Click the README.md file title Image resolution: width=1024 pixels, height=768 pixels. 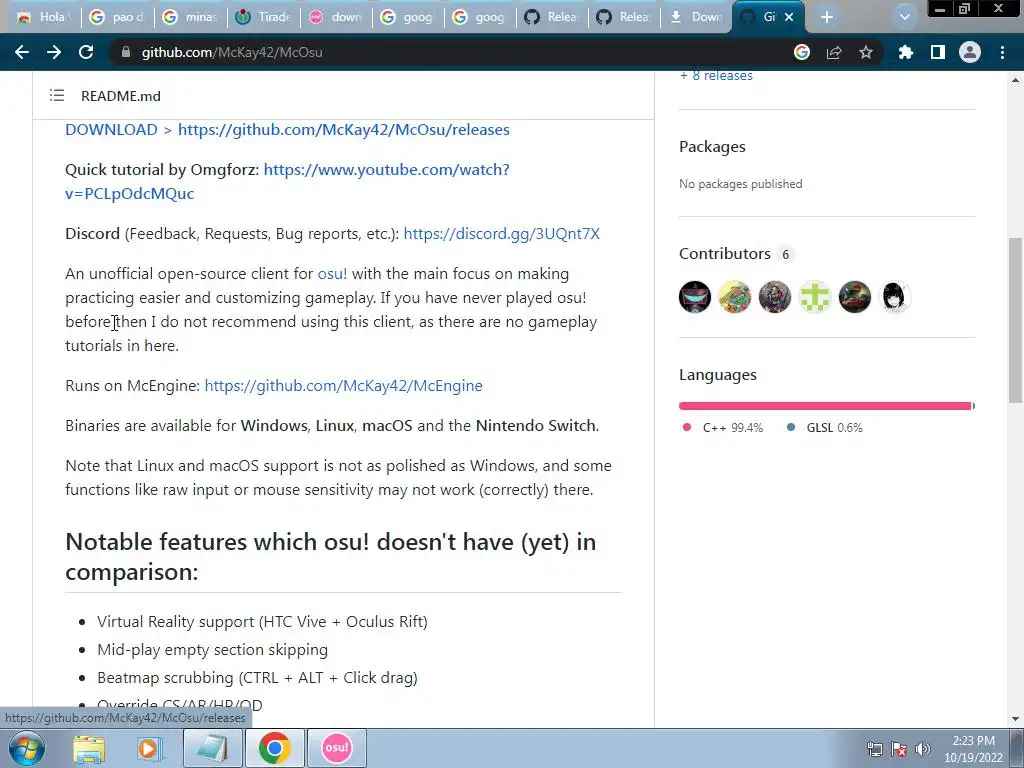(x=121, y=96)
